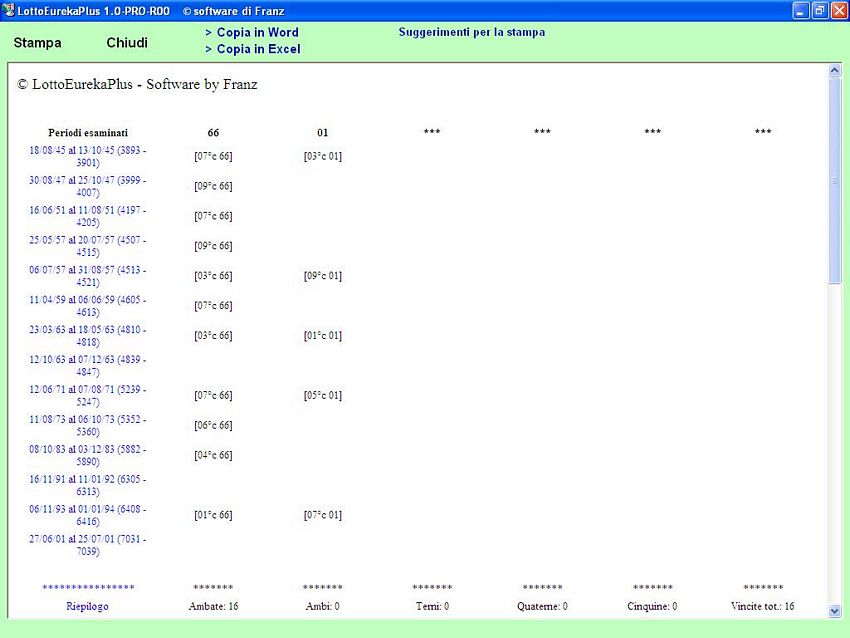Select period 06/07/57 al 31/08/57

pos(88,275)
